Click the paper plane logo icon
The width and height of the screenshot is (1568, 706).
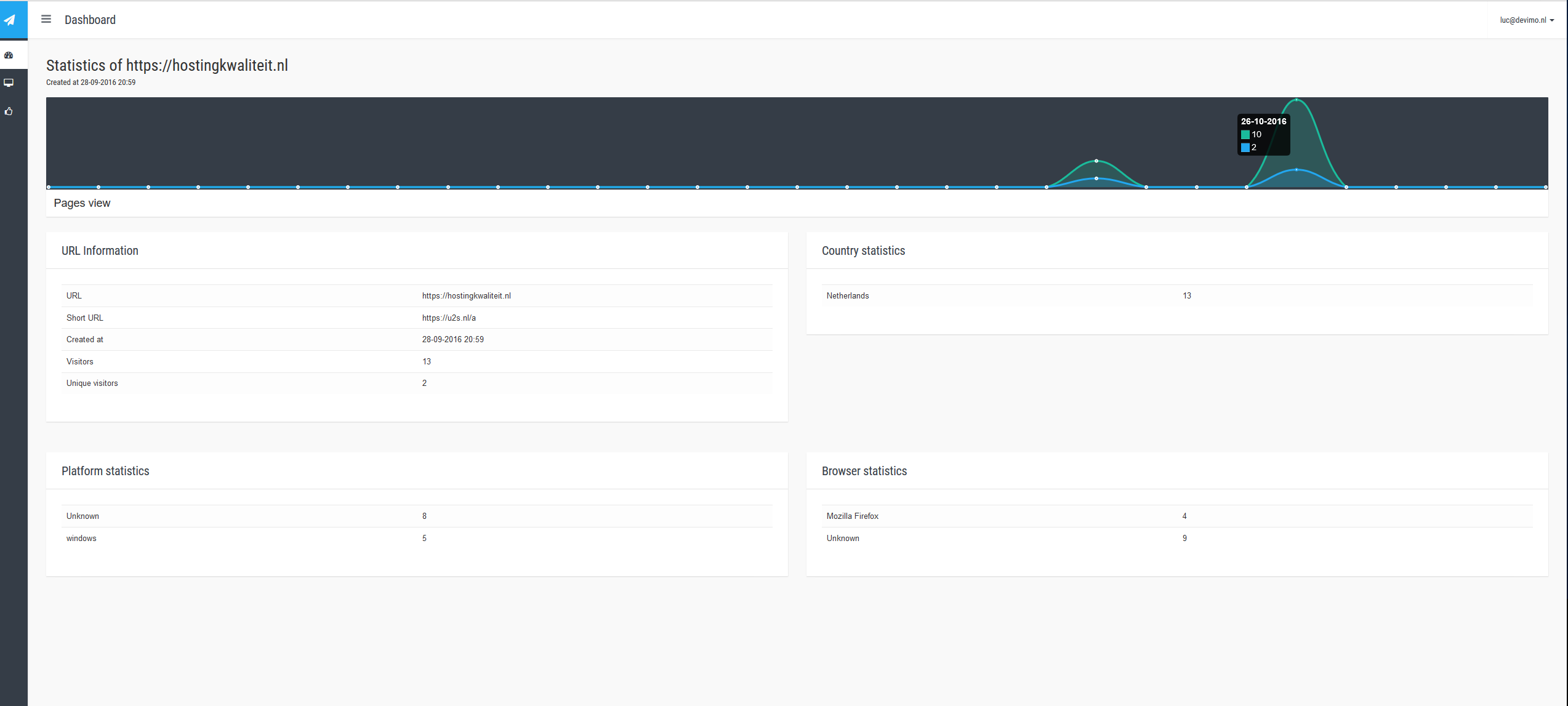(10, 20)
